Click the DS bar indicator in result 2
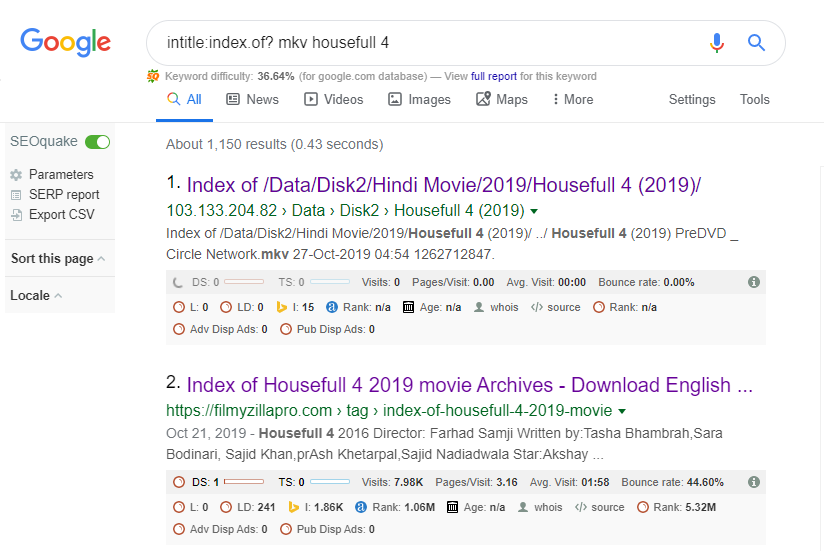824x551 pixels. click(244, 482)
